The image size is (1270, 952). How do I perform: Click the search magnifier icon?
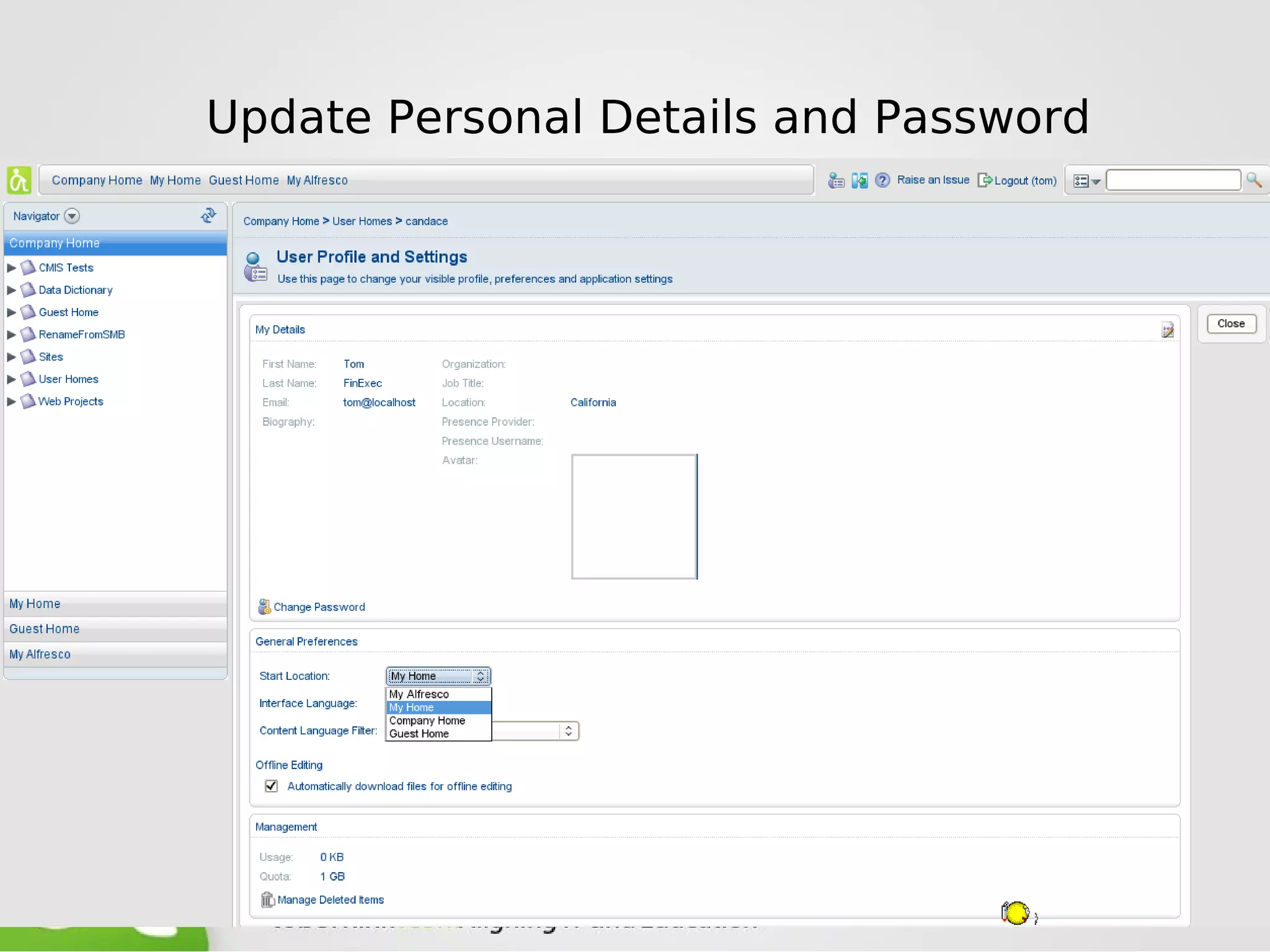click(x=1254, y=180)
